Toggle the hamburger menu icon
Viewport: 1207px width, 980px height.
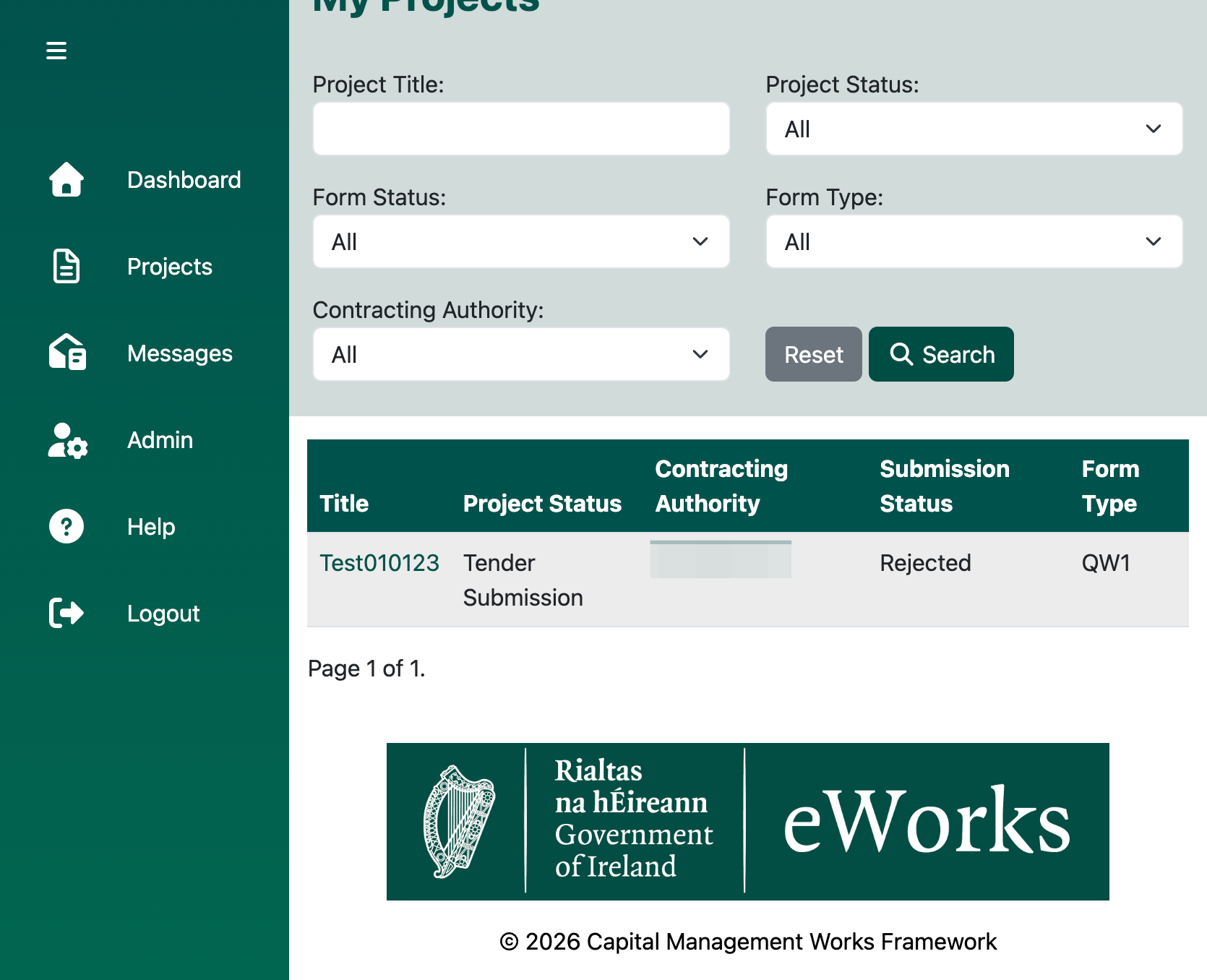point(56,51)
